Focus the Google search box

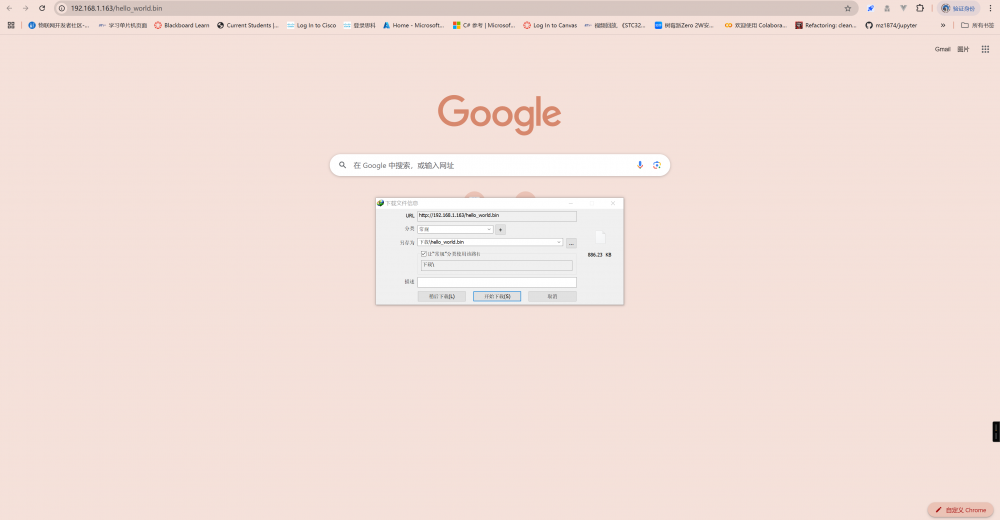point(500,165)
